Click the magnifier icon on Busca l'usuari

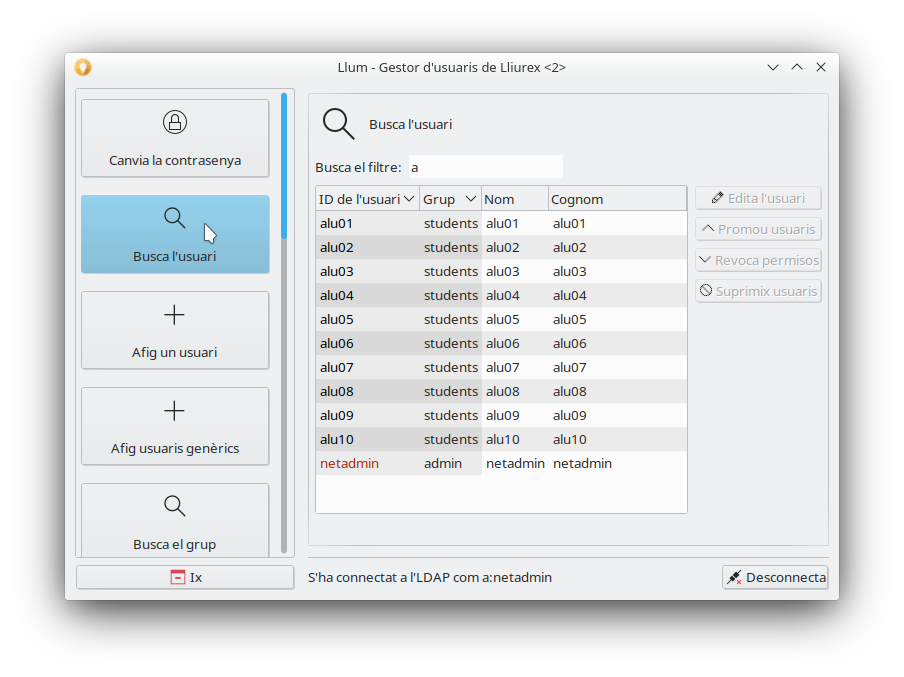click(x=174, y=218)
